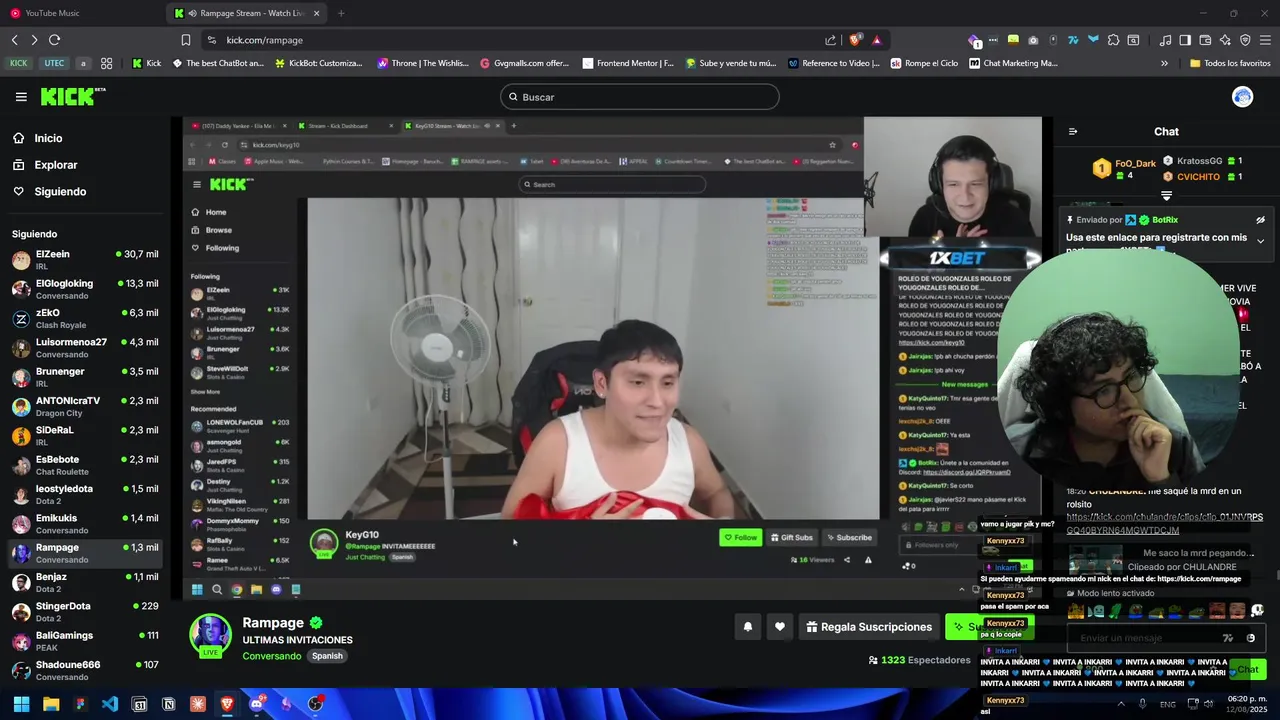Image resolution: width=1280 pixels, height=720 pixels.
Task: Click the Spanish language tag
Action: click(327, 656)
